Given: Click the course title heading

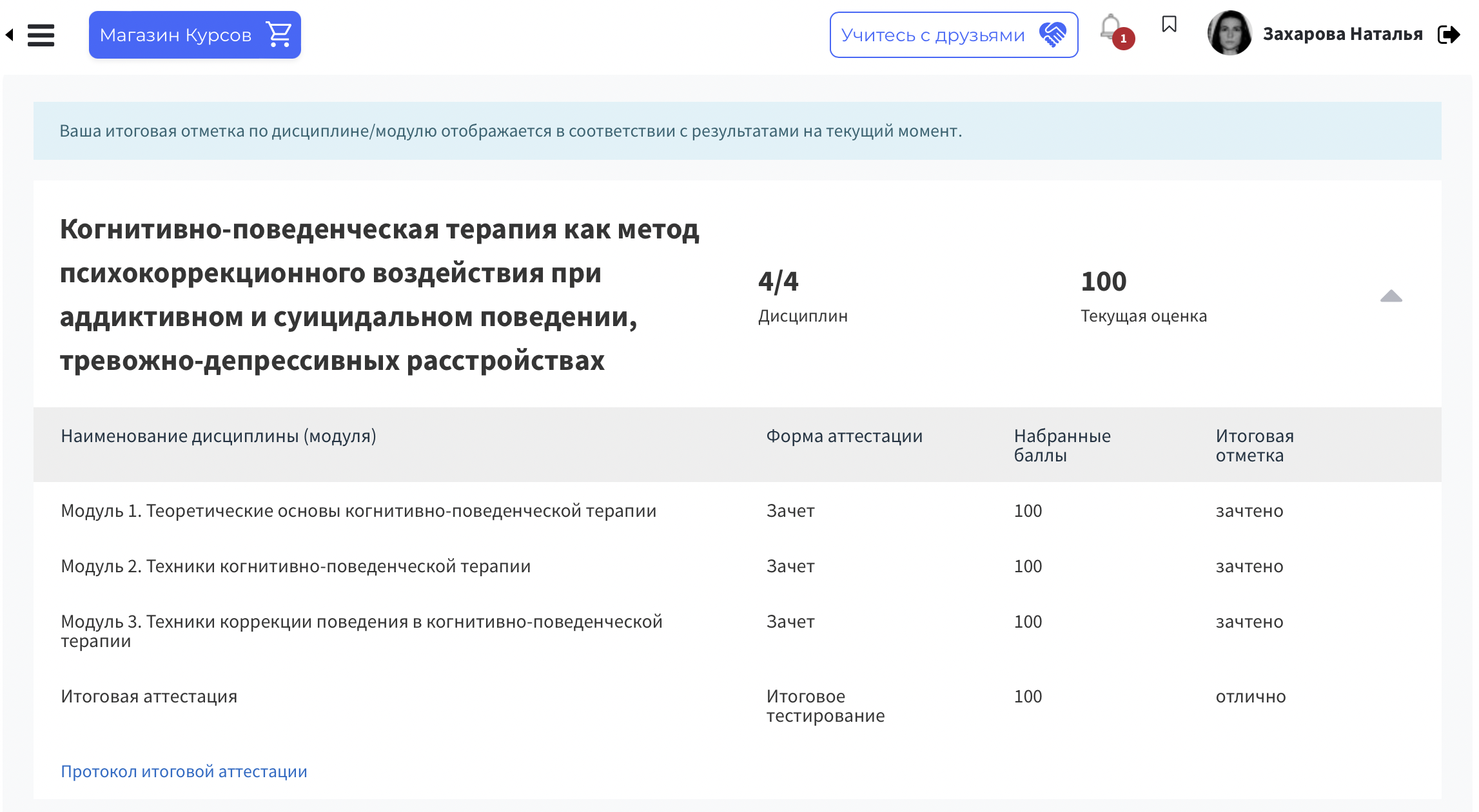Looking at the screenshot, I should pyautogui.click(x=380, y=295).
